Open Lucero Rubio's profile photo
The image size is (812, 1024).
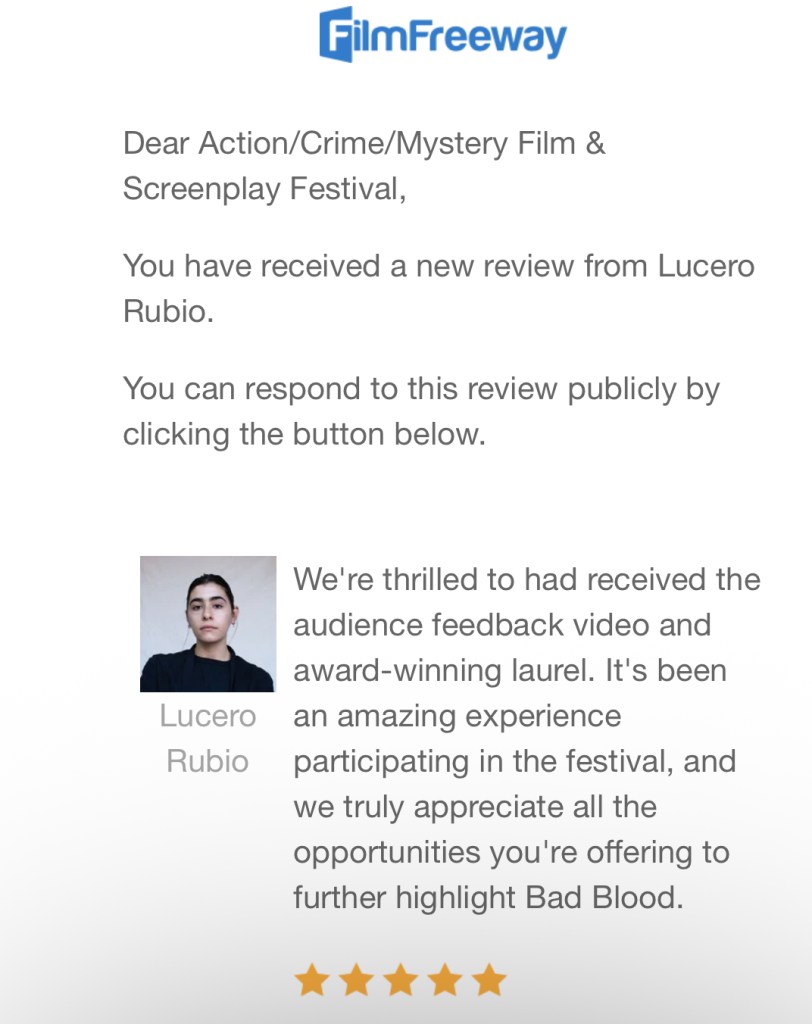coord(208,624)
